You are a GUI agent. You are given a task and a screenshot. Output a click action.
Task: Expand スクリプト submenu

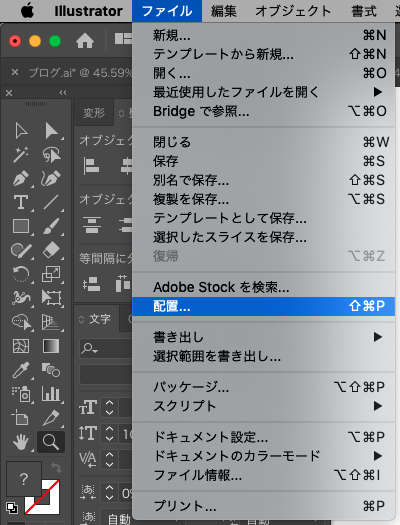[x=263, y=406]
